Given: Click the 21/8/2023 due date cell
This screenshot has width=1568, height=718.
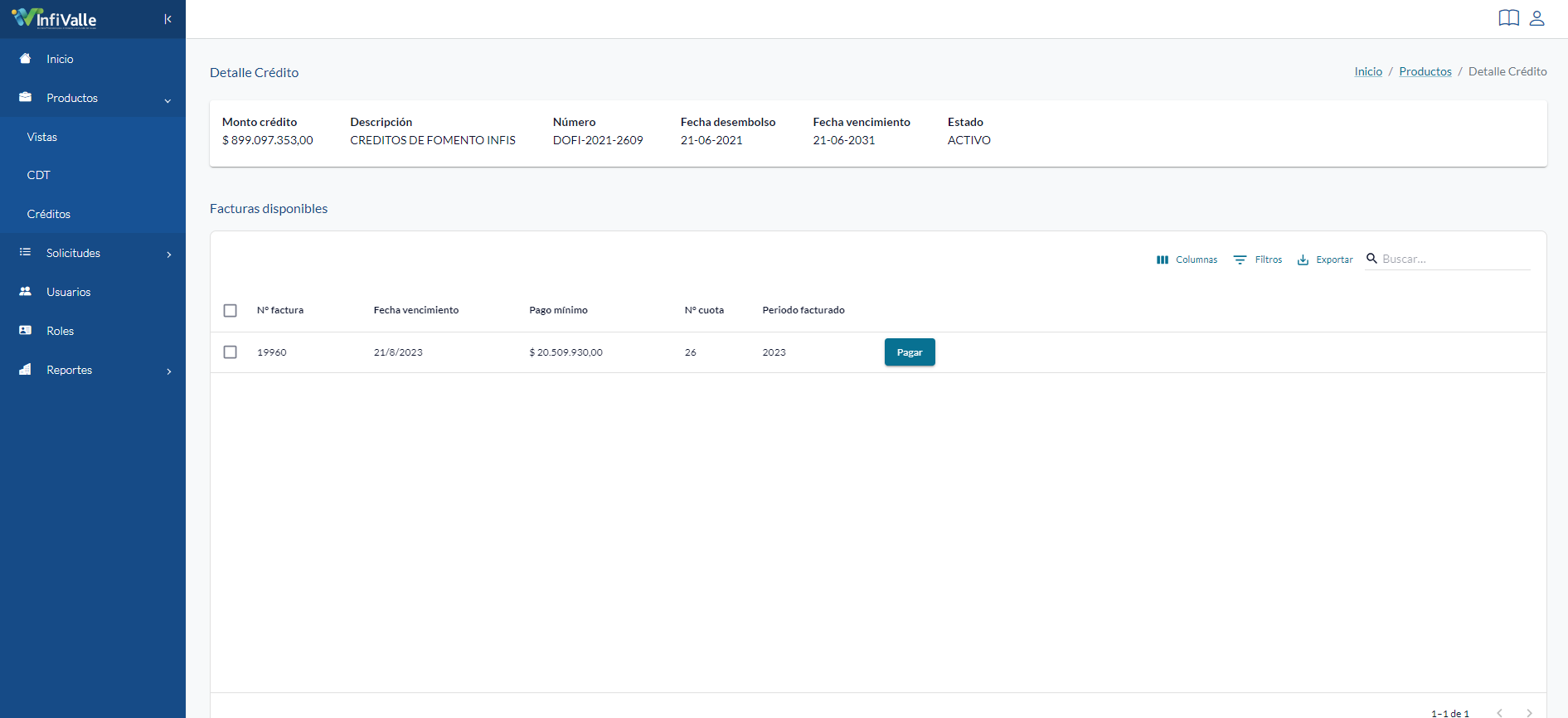Looking at the screenshot, I should [x=398, y=352].
